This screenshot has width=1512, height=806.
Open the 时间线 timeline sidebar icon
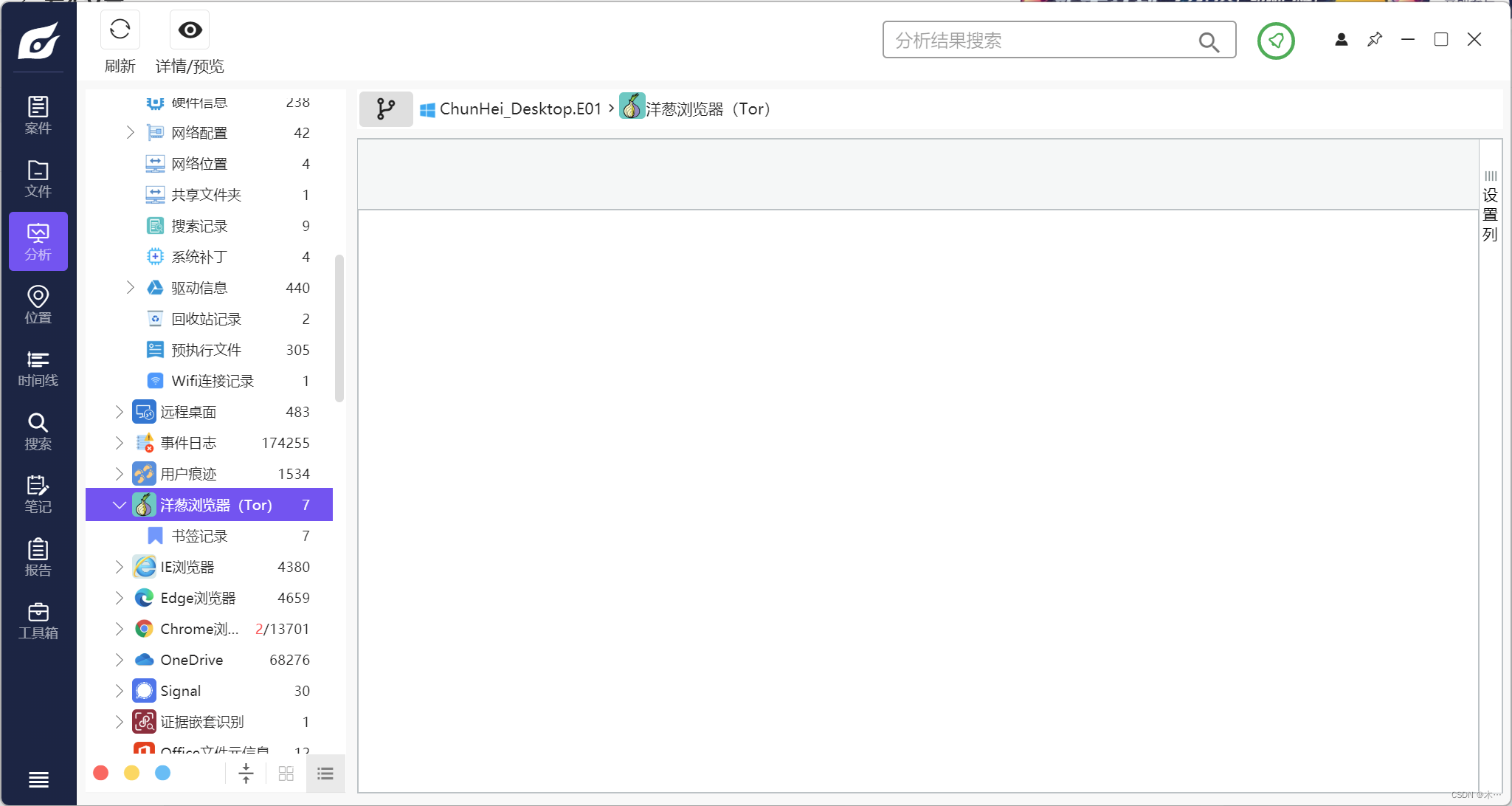point(38,368)
